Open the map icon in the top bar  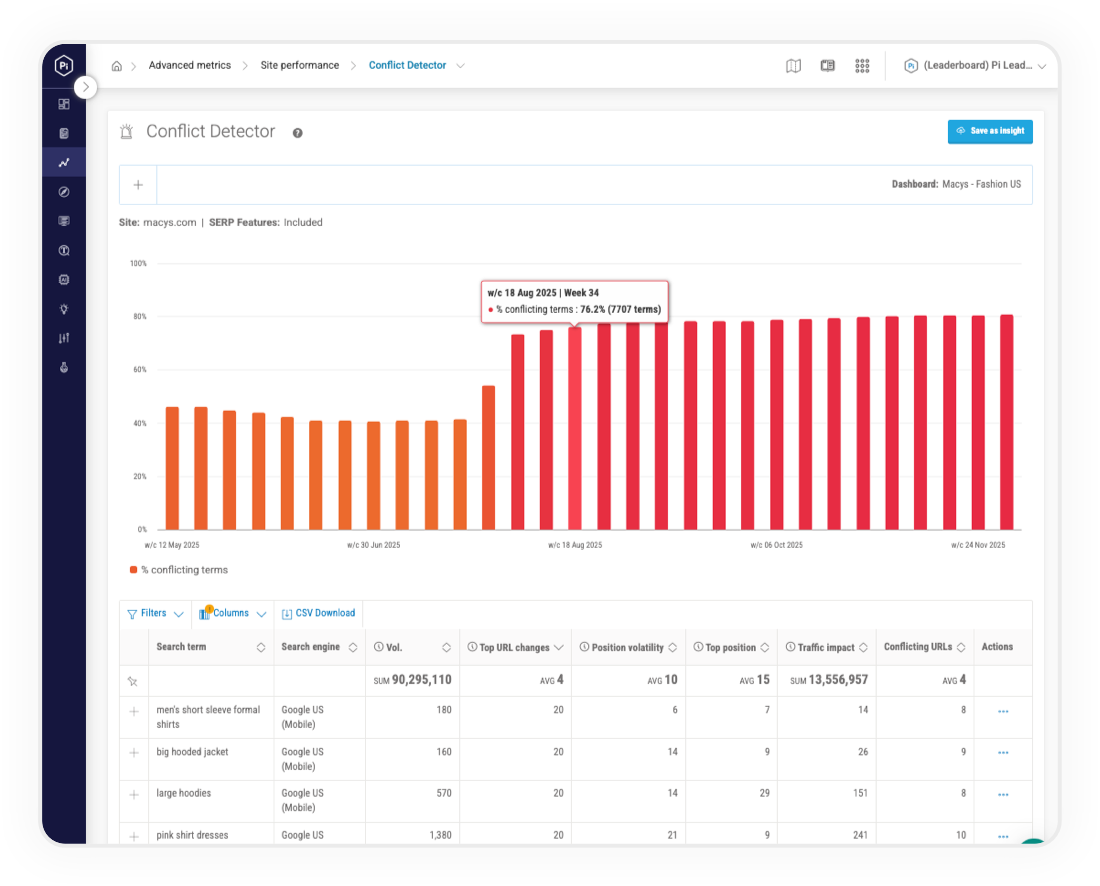coord(793,65)
